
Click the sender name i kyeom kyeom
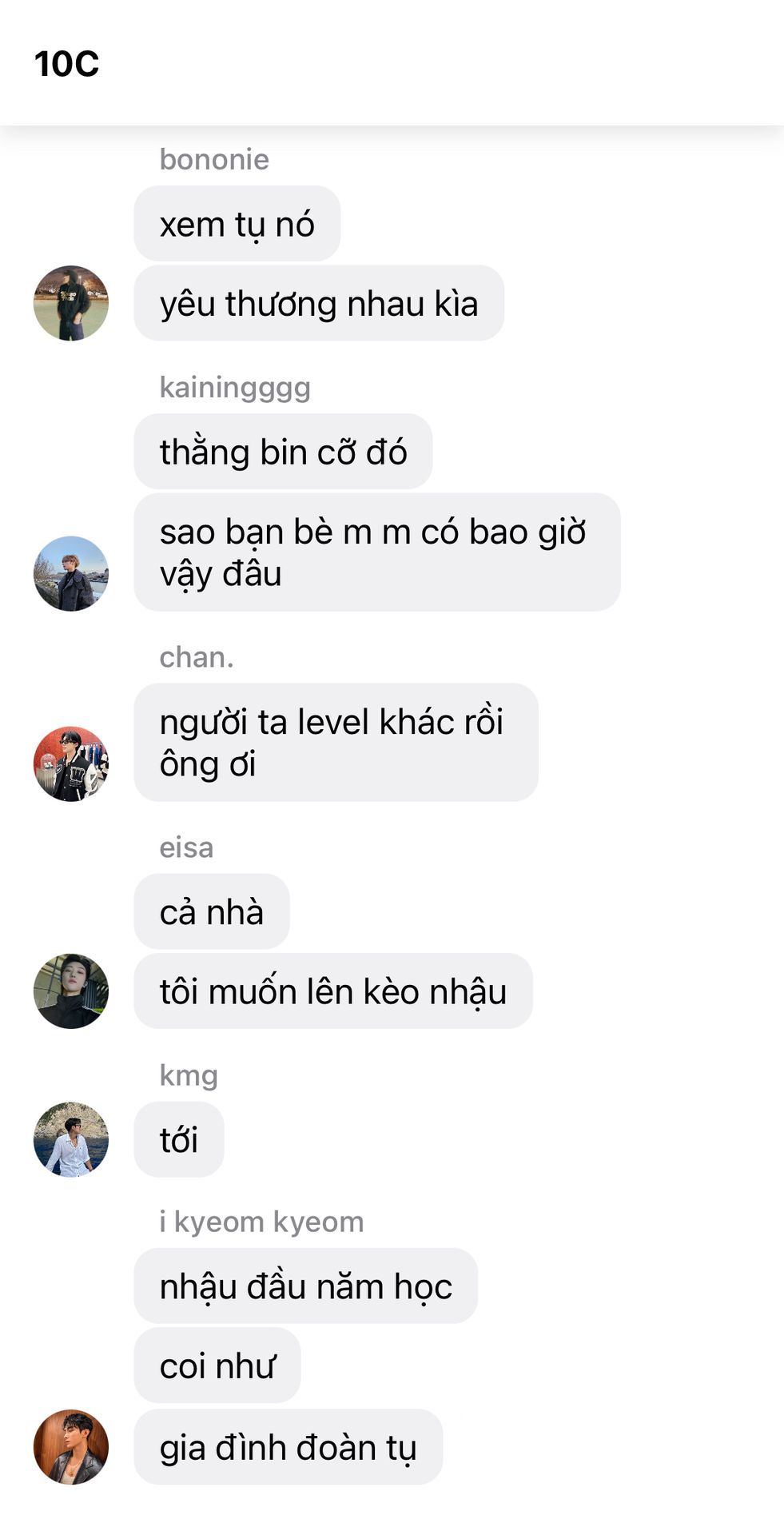tap(261, 1222)
